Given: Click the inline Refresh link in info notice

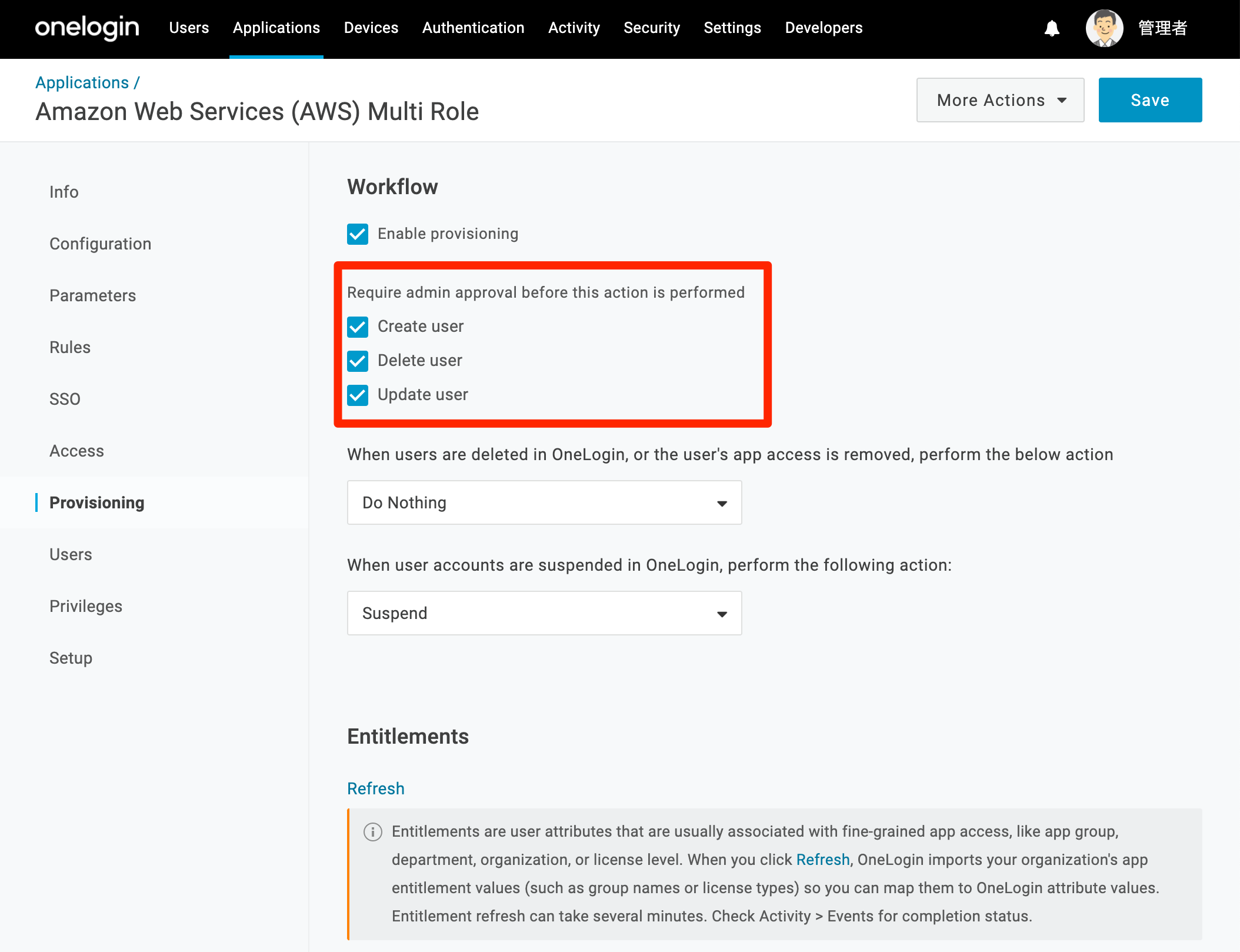Looking at the screenshot, I should (823, 860).
